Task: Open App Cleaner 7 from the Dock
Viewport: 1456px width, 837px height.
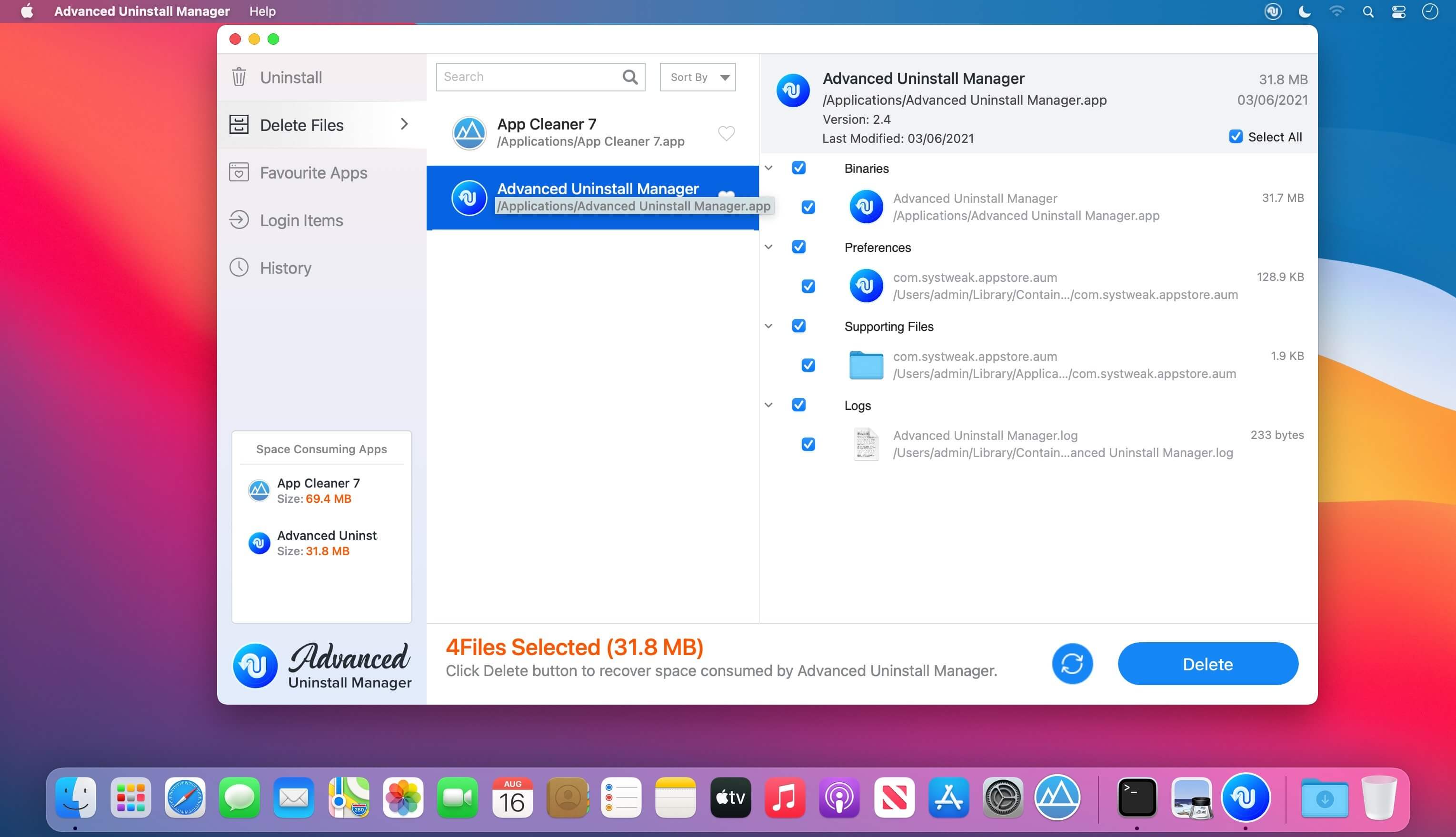Action: click(1057, 797)
